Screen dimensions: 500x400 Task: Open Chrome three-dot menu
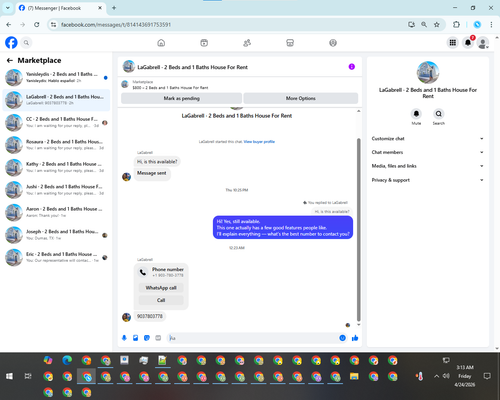(x=491, y=25)
